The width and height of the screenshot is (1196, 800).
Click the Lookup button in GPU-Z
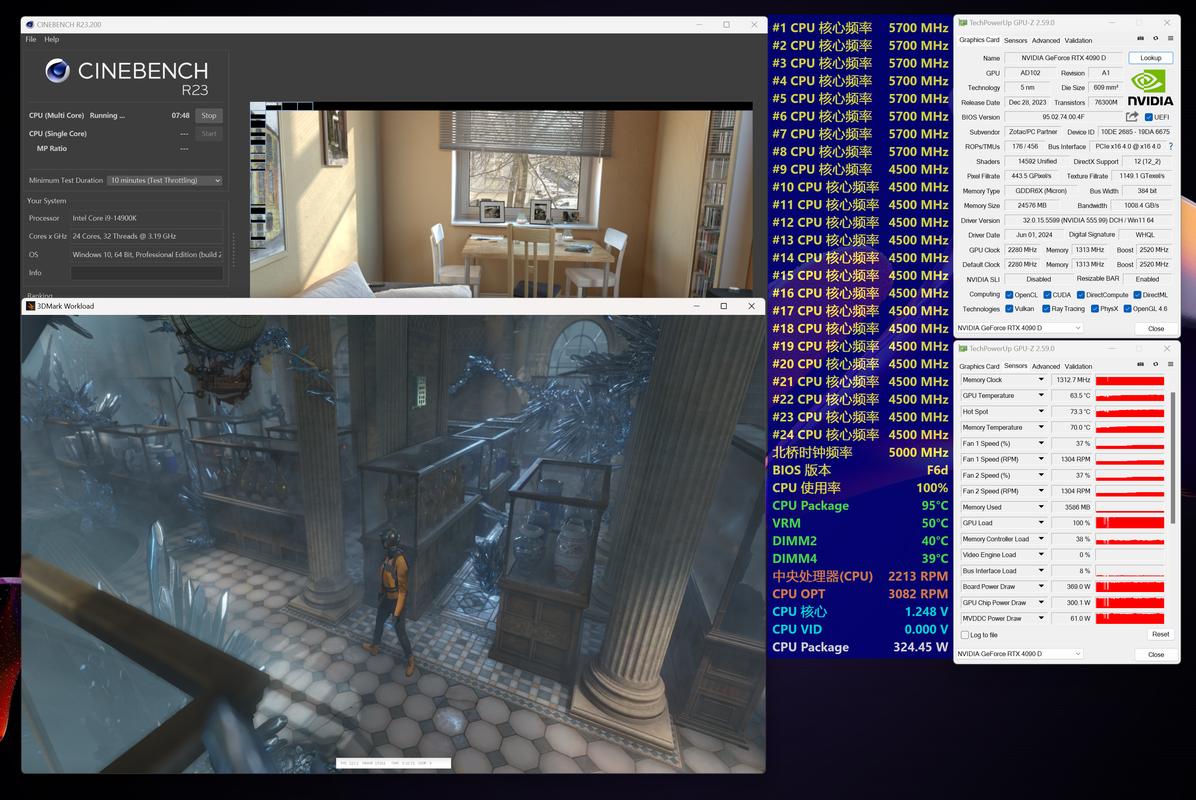coord(1151,58)
